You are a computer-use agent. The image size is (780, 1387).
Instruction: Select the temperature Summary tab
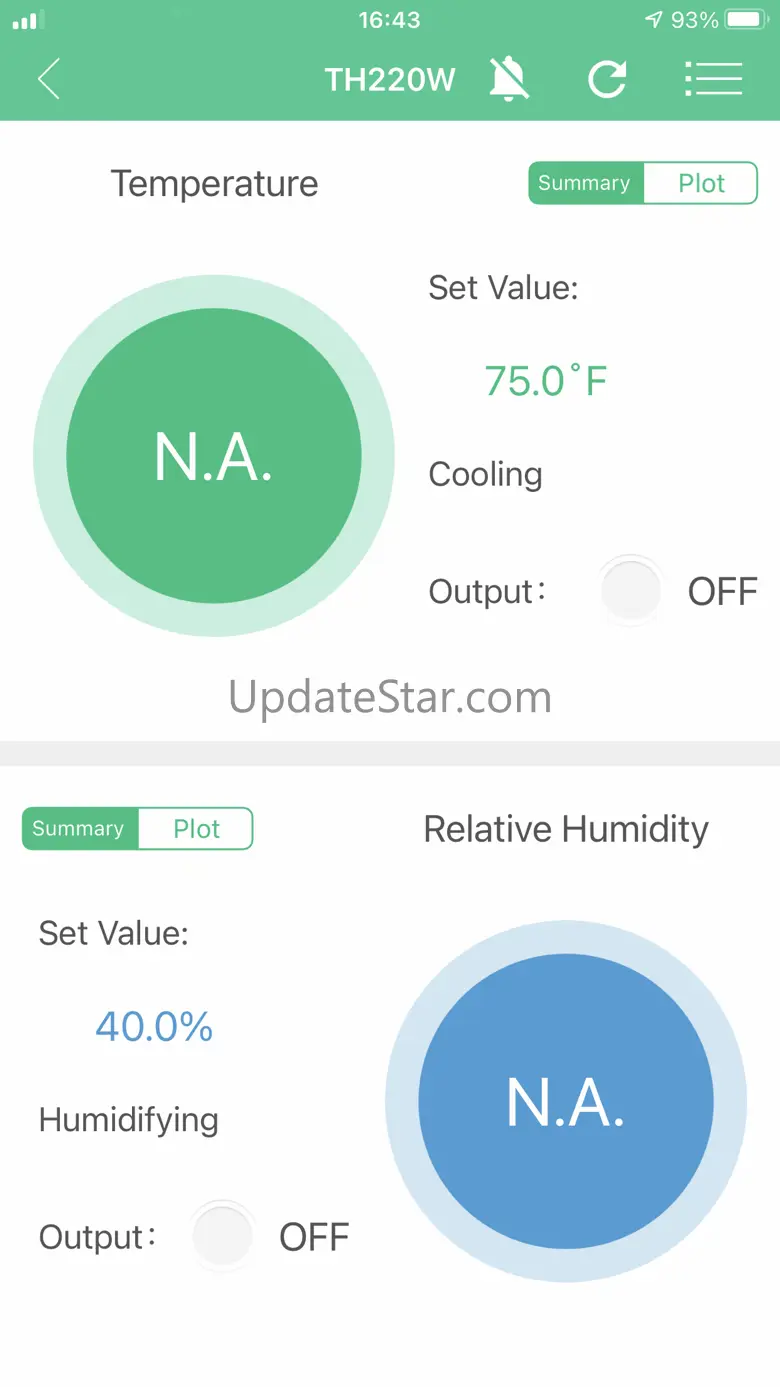click(x=585, y=184)
